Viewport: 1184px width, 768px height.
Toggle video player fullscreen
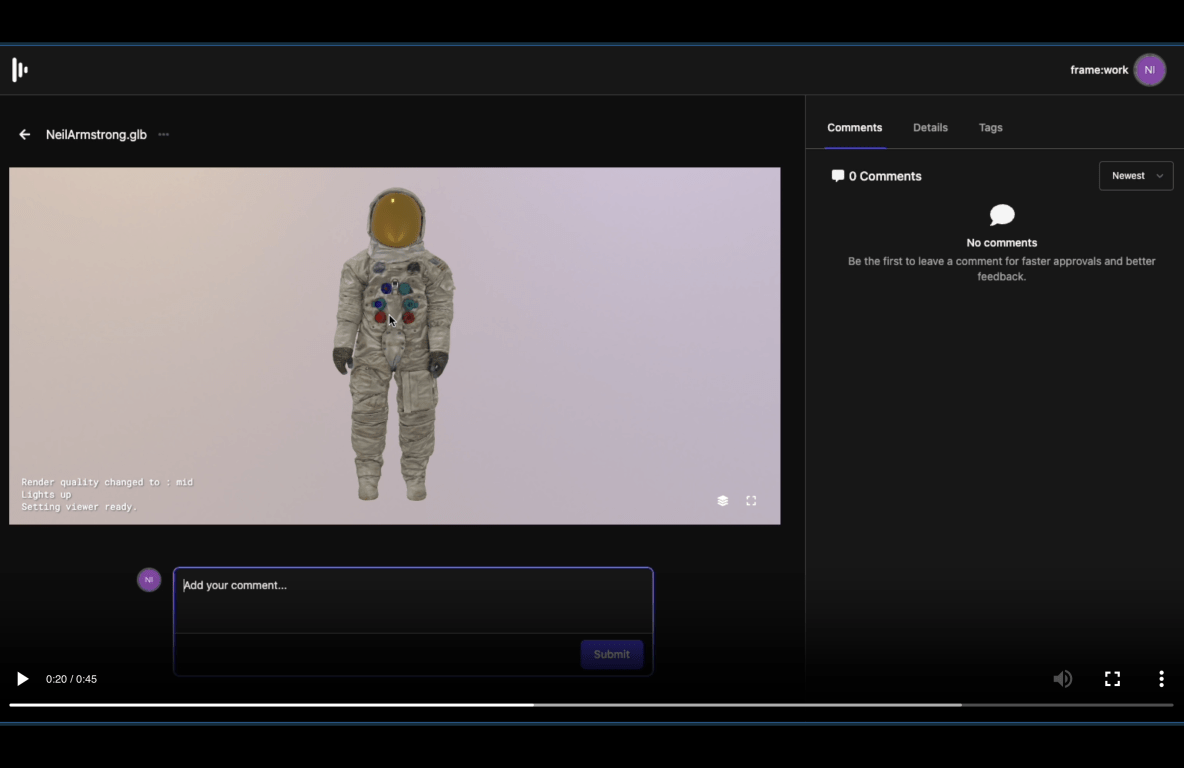[x=1112, y=679]
